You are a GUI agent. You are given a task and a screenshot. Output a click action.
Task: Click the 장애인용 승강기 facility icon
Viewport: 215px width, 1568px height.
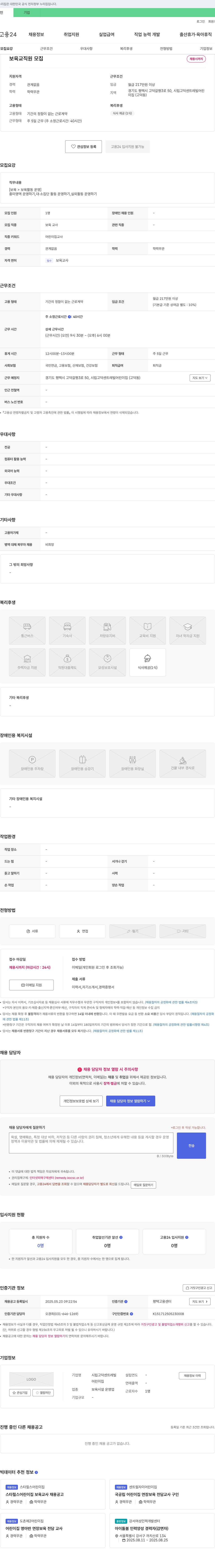coord(82,763)
